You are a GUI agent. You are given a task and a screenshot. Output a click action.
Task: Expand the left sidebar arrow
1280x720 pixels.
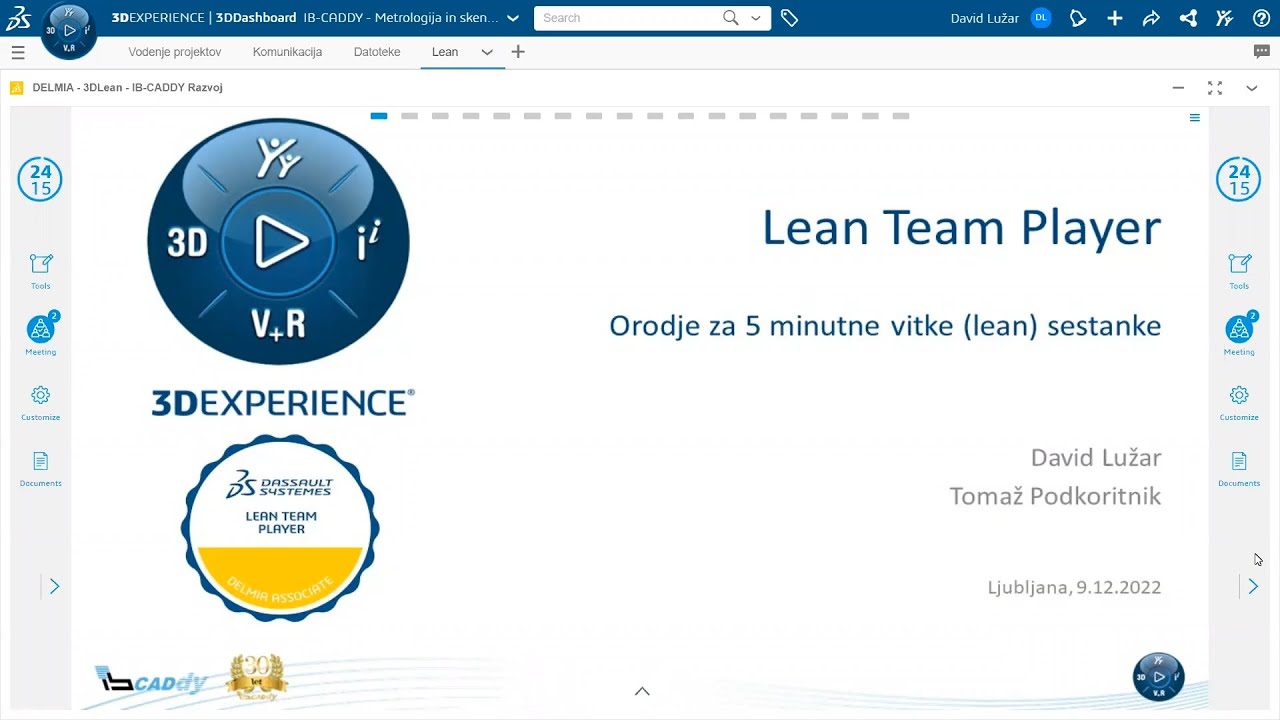54,587
